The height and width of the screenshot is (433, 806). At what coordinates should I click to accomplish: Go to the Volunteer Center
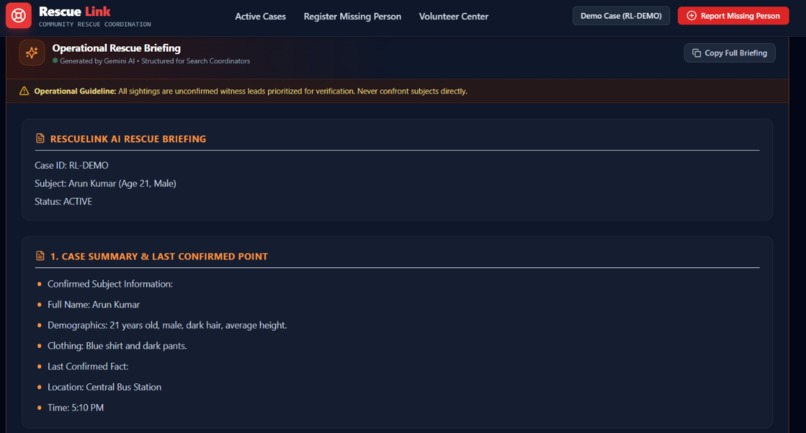pos(453,16)
